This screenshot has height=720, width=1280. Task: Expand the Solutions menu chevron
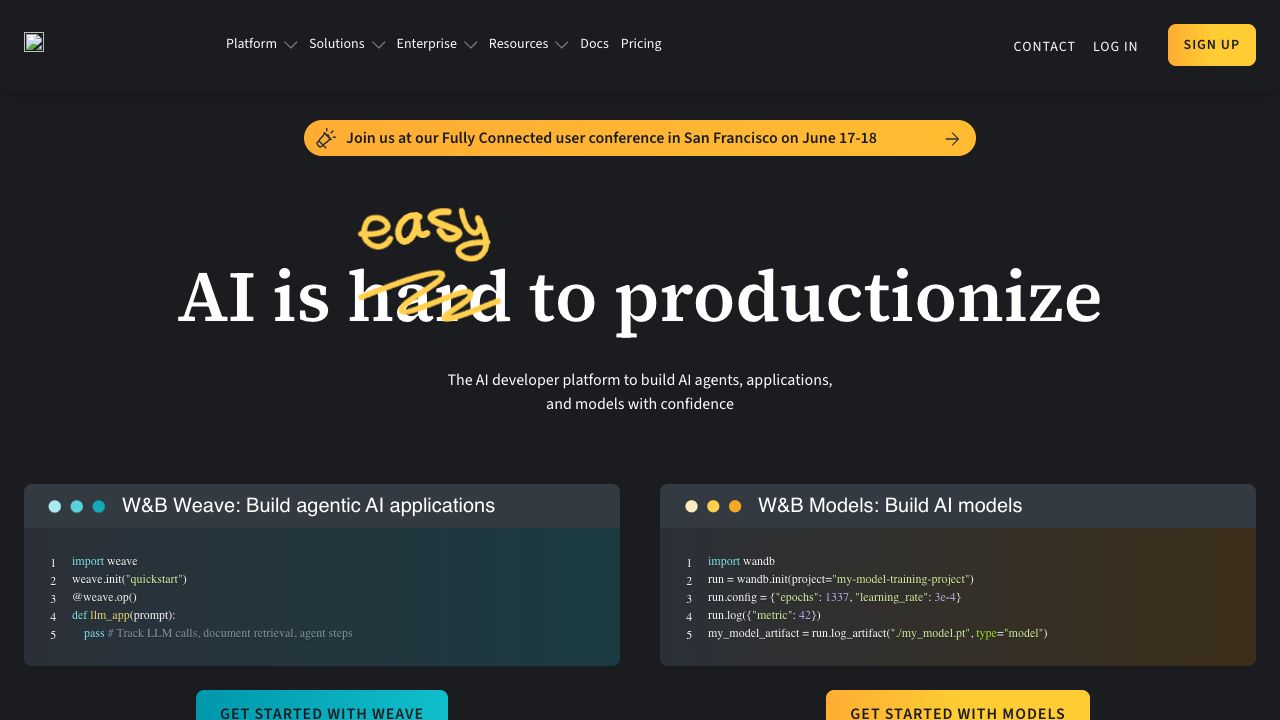[x=379, y=45]
